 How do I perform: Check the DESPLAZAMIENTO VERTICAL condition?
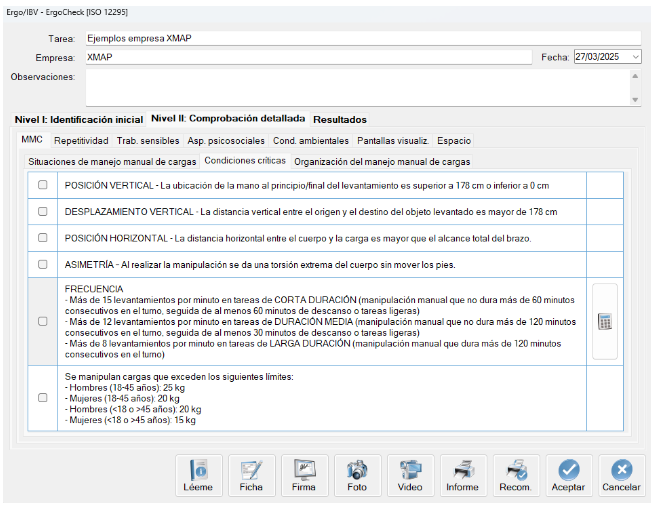point(43,211)
